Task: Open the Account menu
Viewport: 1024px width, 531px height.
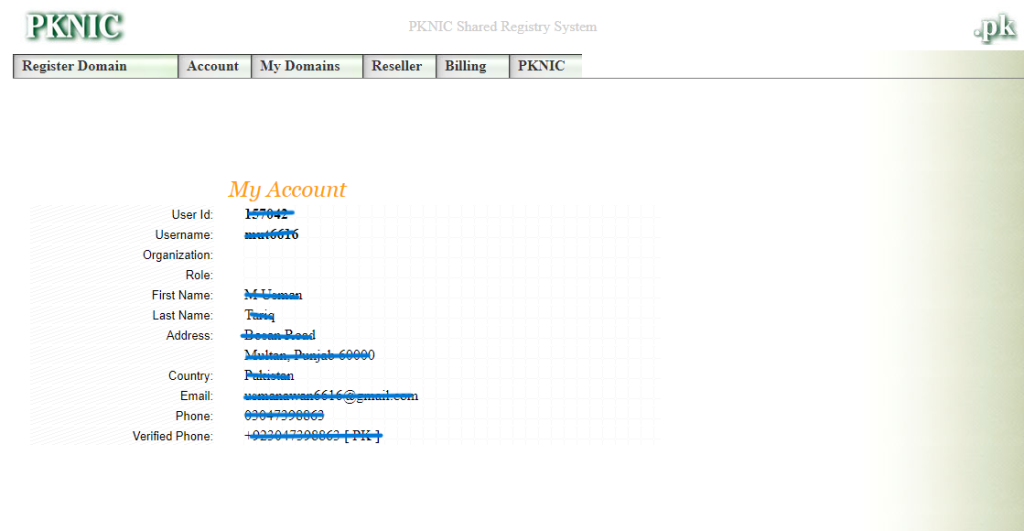Action: 213,66
